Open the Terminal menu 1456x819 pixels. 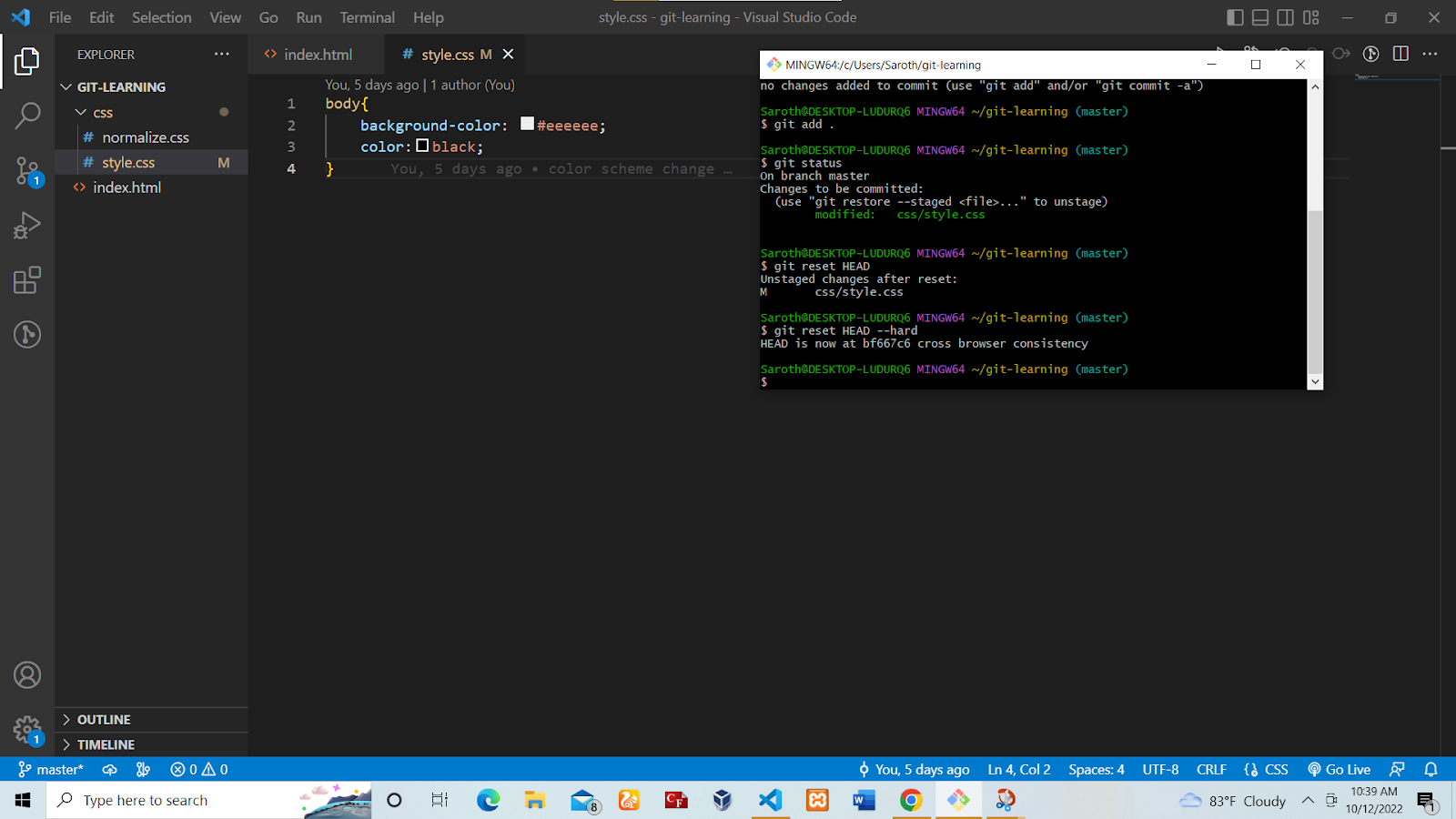(367, 17)
